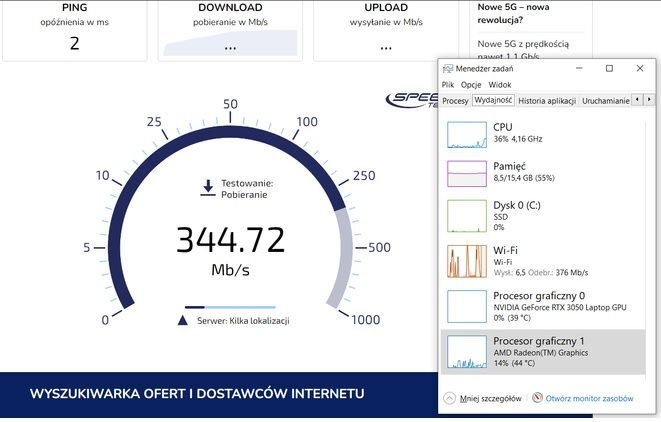
Task: Collapse with the Mniej szczegółów chevron
Action: click(449, 398)
